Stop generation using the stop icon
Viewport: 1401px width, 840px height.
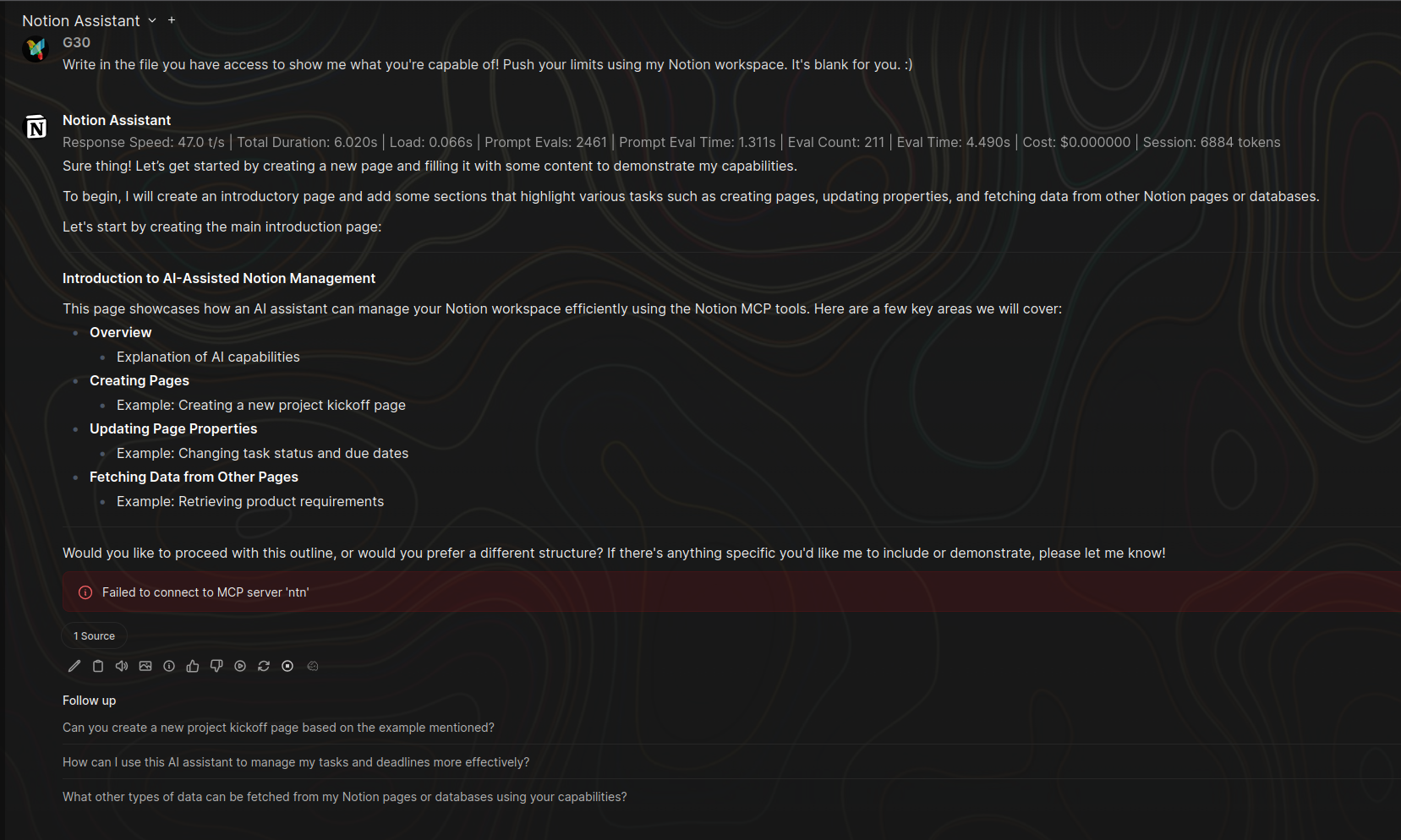point(287,666)
